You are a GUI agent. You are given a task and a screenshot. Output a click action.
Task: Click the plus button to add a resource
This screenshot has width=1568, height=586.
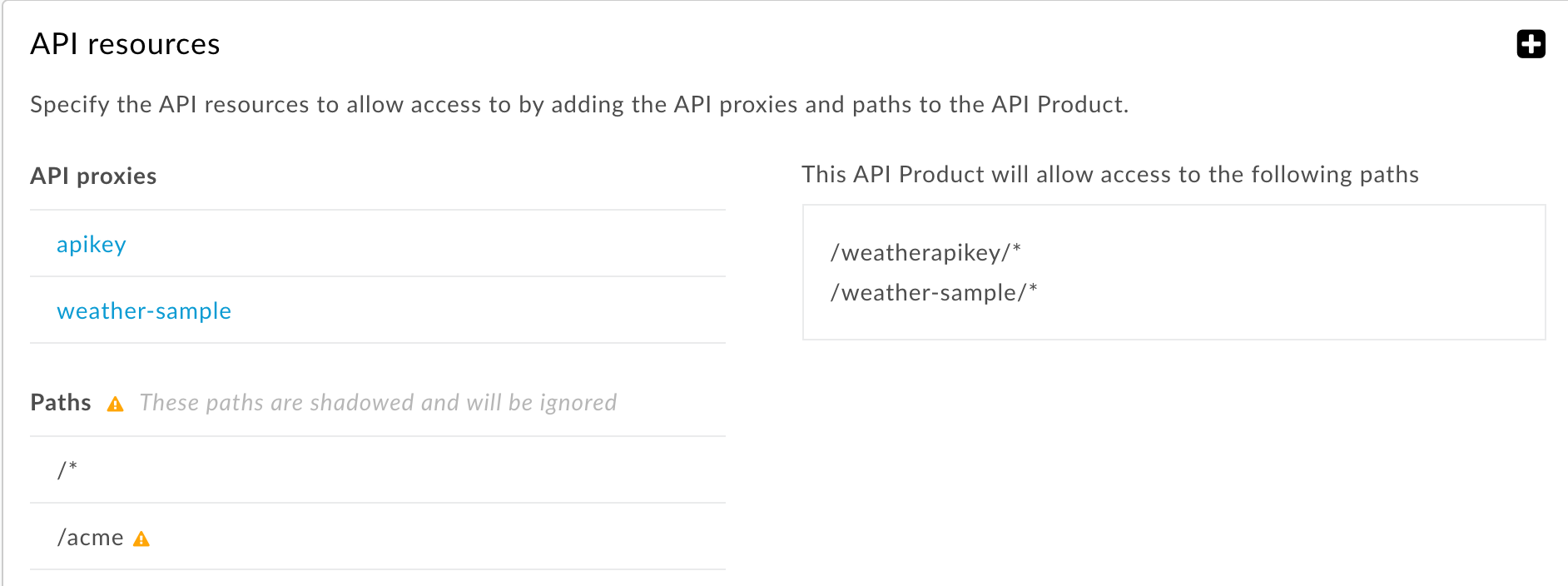click(x=1531, y=44)
